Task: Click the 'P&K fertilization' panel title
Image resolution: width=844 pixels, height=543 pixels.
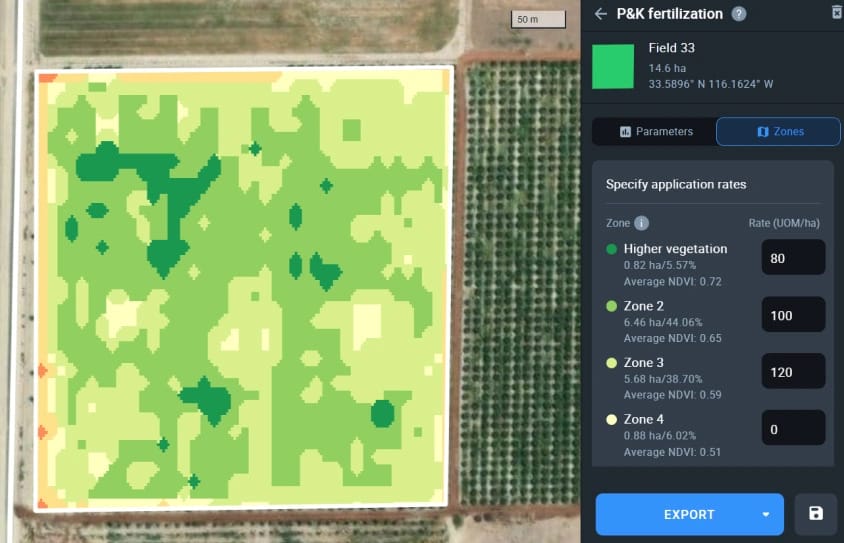Action: pyautogui.click(x=669, y=14)
